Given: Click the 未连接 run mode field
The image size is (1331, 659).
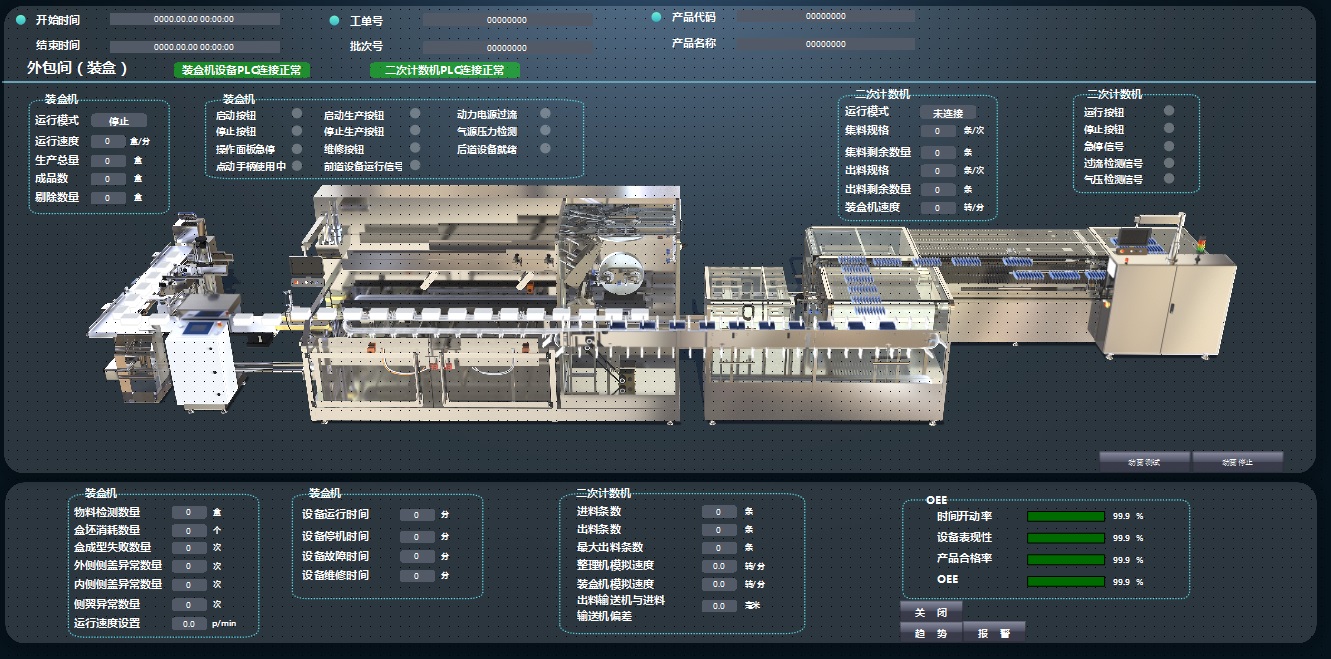Looking at the screenshot, I should pos(948,113).
